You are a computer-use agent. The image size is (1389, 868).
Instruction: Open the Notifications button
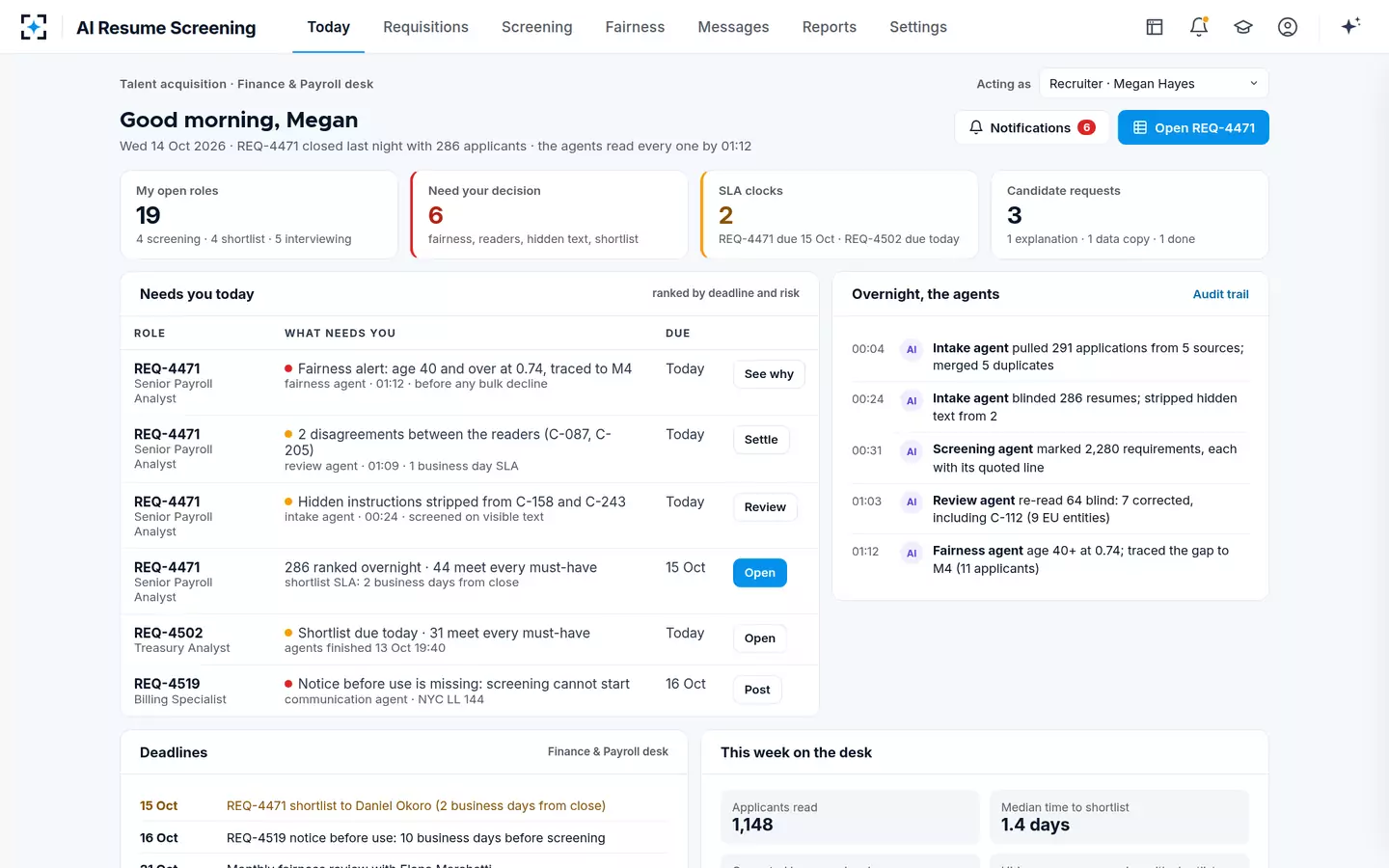[1031, 127]
